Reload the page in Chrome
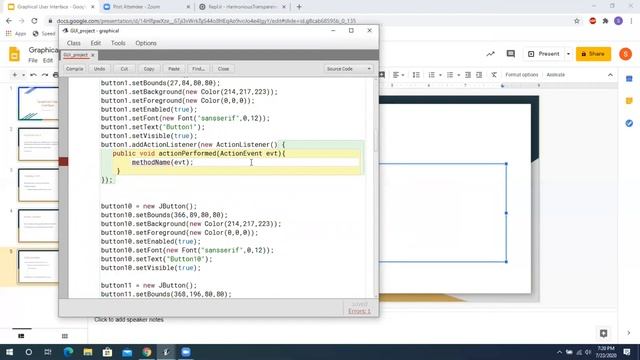 point(34,21)
